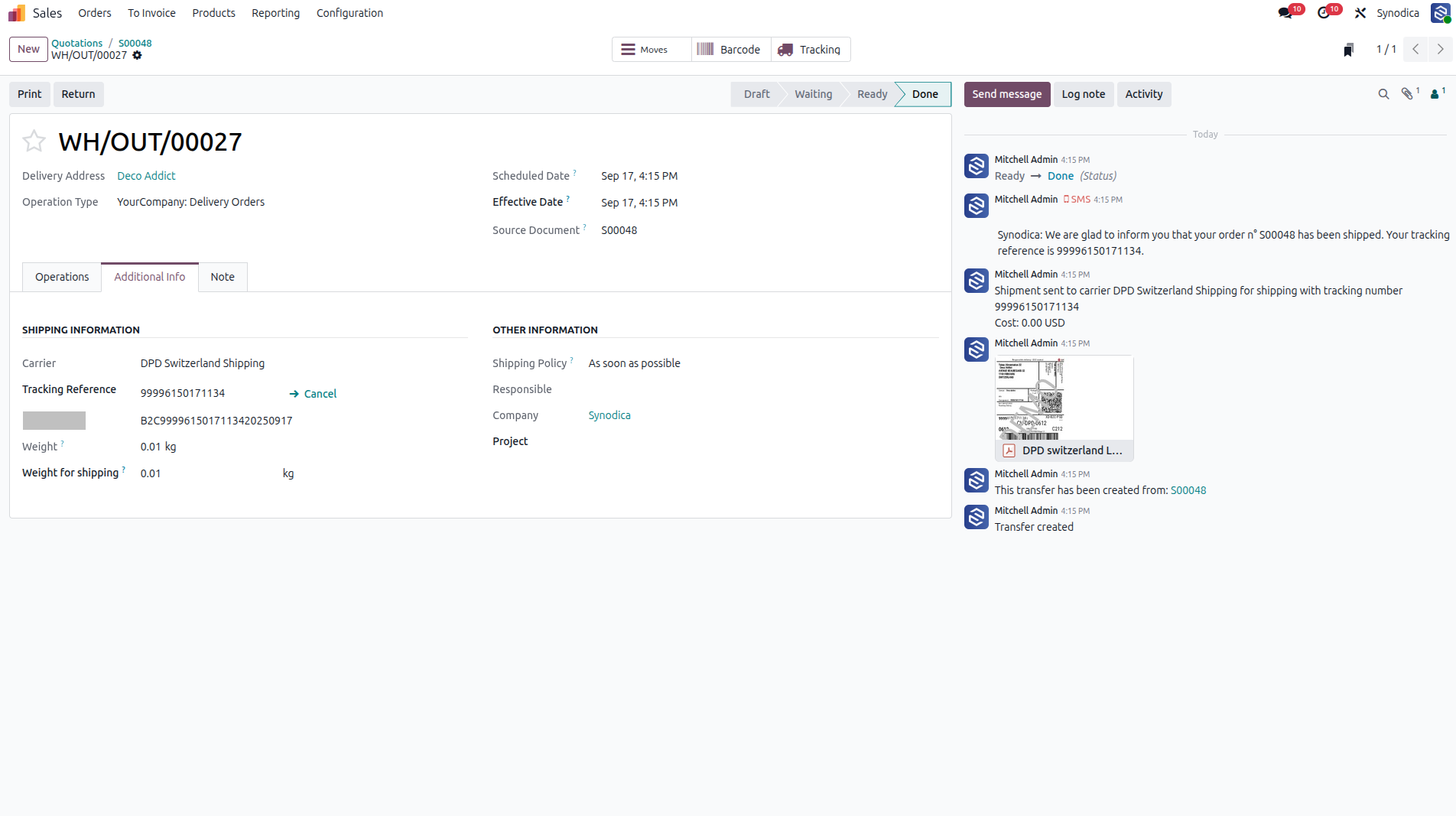Image resolution: width=1456 pixels, height=816 pixels.
Task: Click the Weight for shipping help mark
Action: [123, 469]
